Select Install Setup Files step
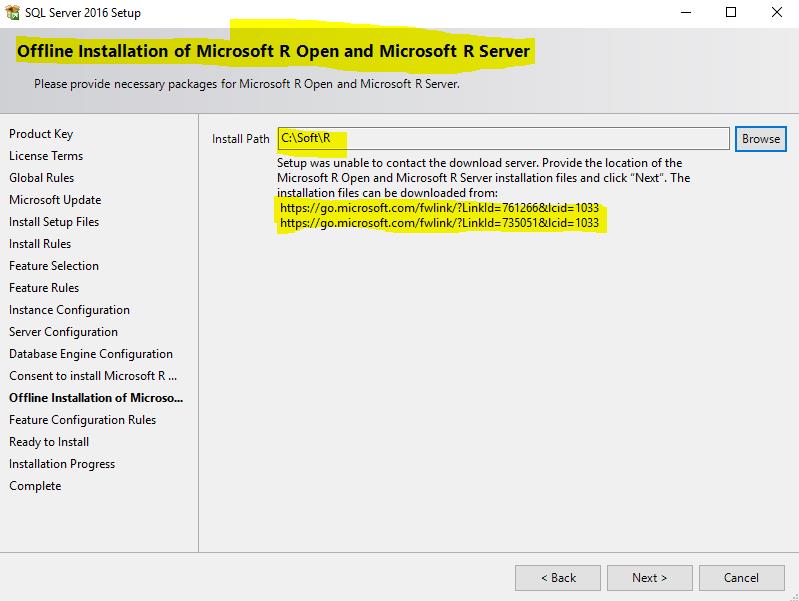 (x=54, y=222)
